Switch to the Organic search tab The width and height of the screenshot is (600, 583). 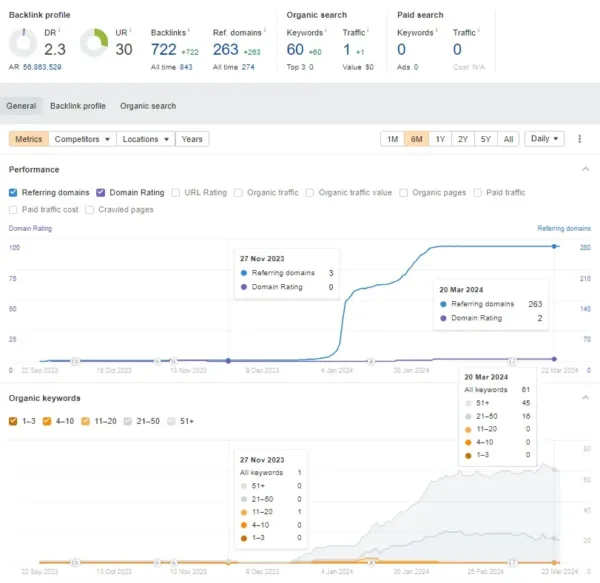(x=148, y=106)
